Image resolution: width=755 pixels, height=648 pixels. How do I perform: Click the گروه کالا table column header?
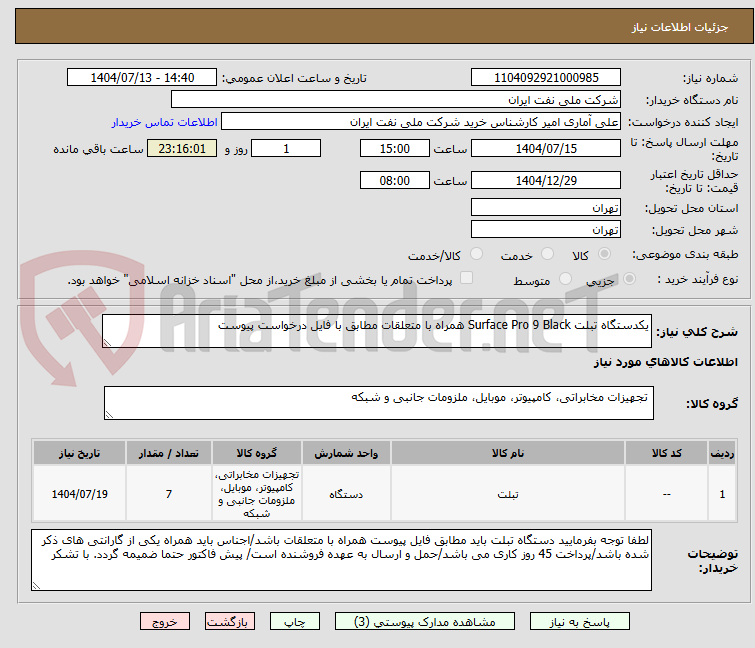[257, 453]
